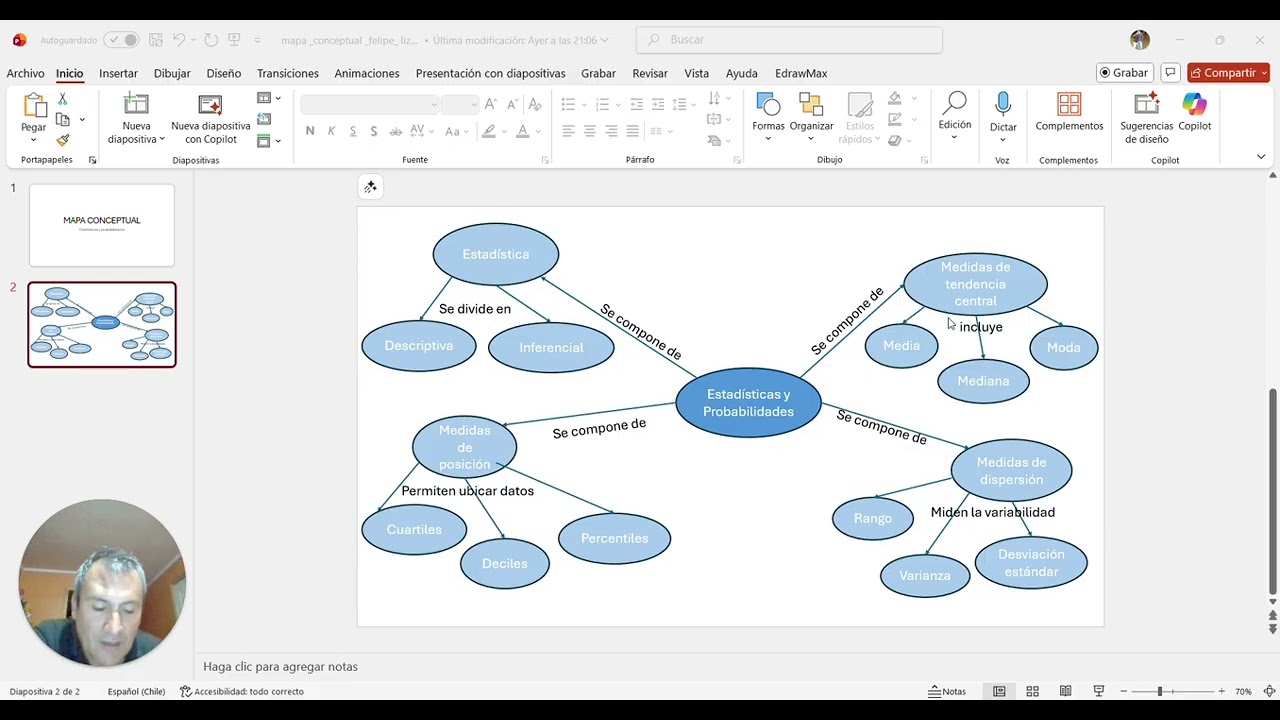1280x720 pixels.
Task: Open the Complementos add-ins icon
Action: point(1069,104)
